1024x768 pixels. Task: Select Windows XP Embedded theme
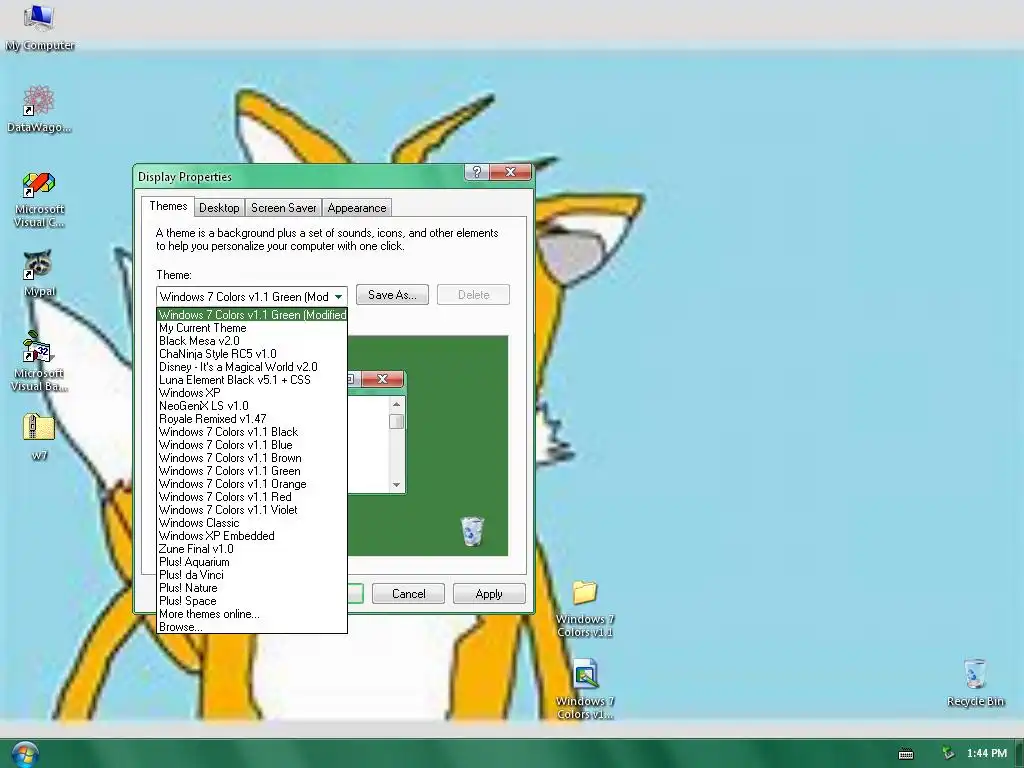tap(252, 536)
